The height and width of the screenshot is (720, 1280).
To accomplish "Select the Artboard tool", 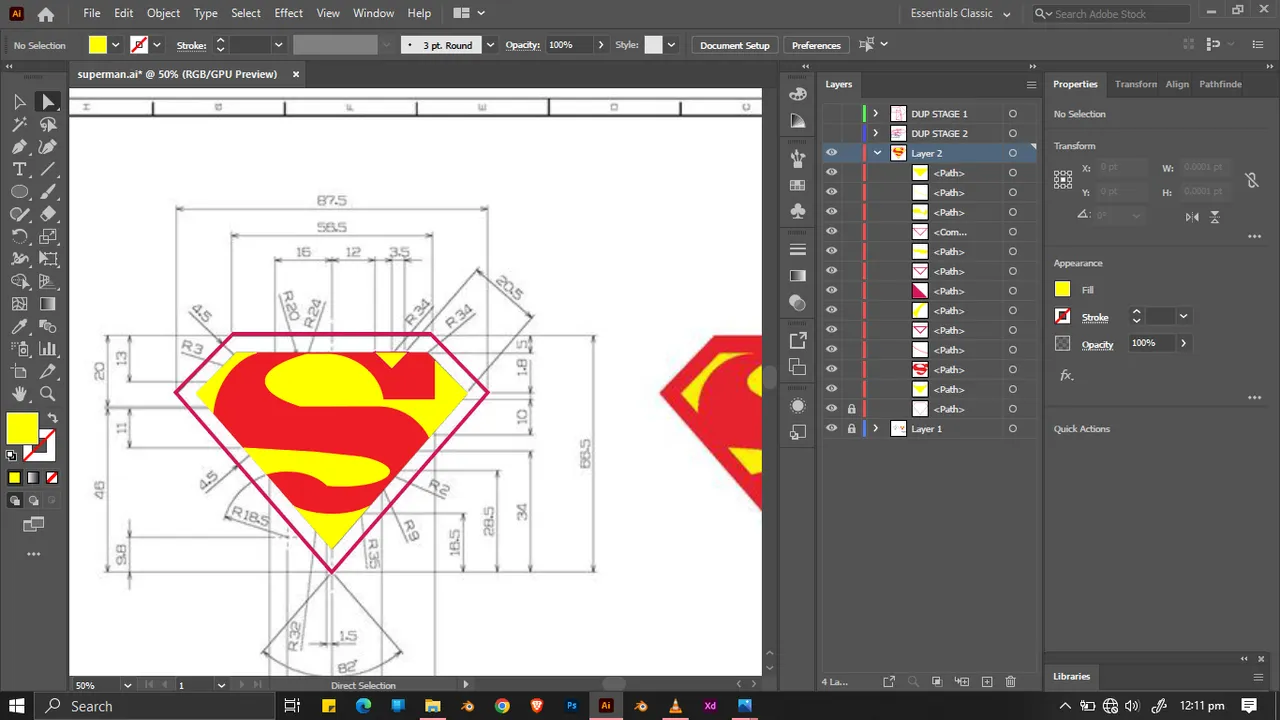I will point(19,372).
